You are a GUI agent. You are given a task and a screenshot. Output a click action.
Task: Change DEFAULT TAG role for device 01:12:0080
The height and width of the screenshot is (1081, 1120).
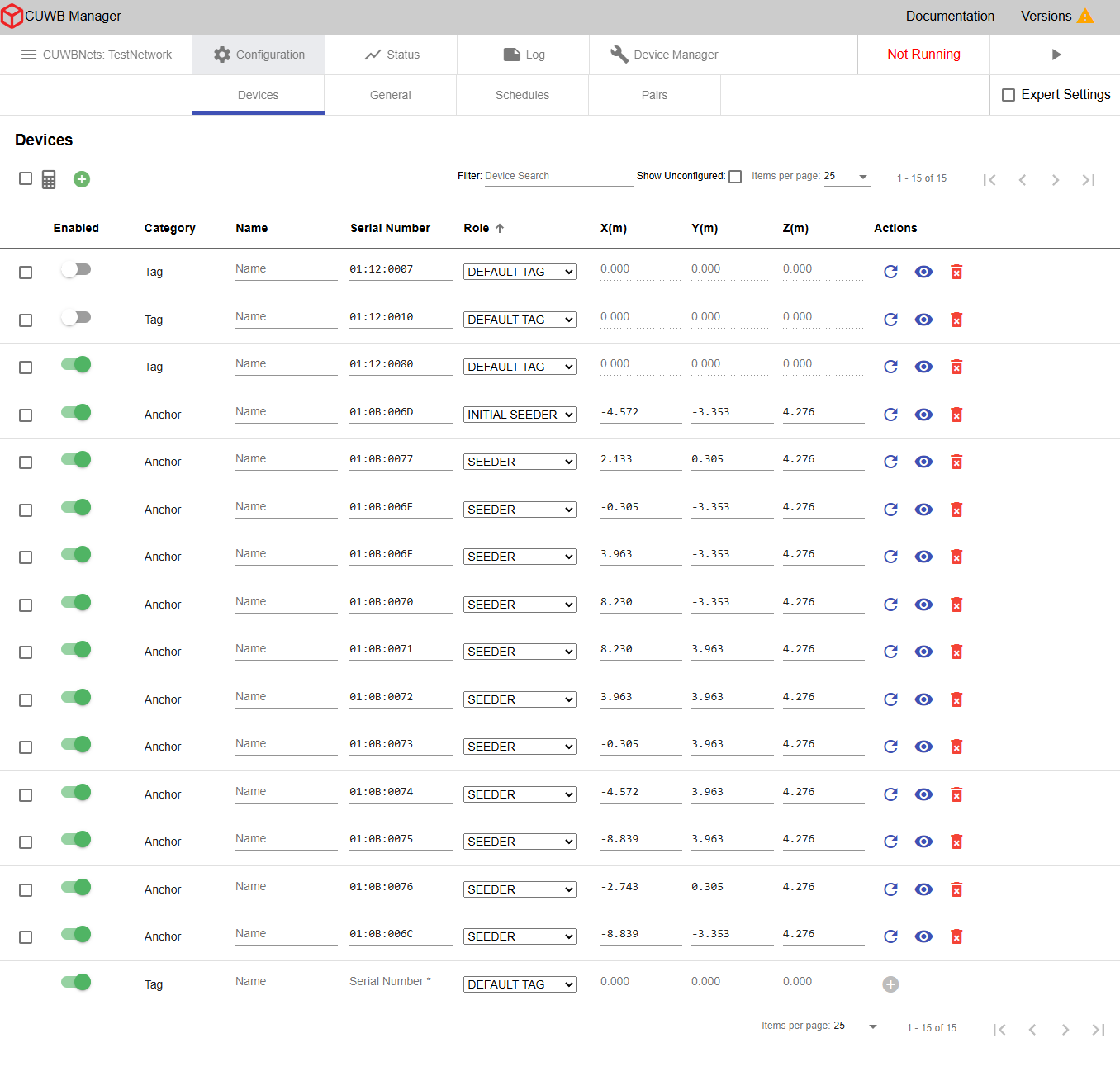click(519, 366)
